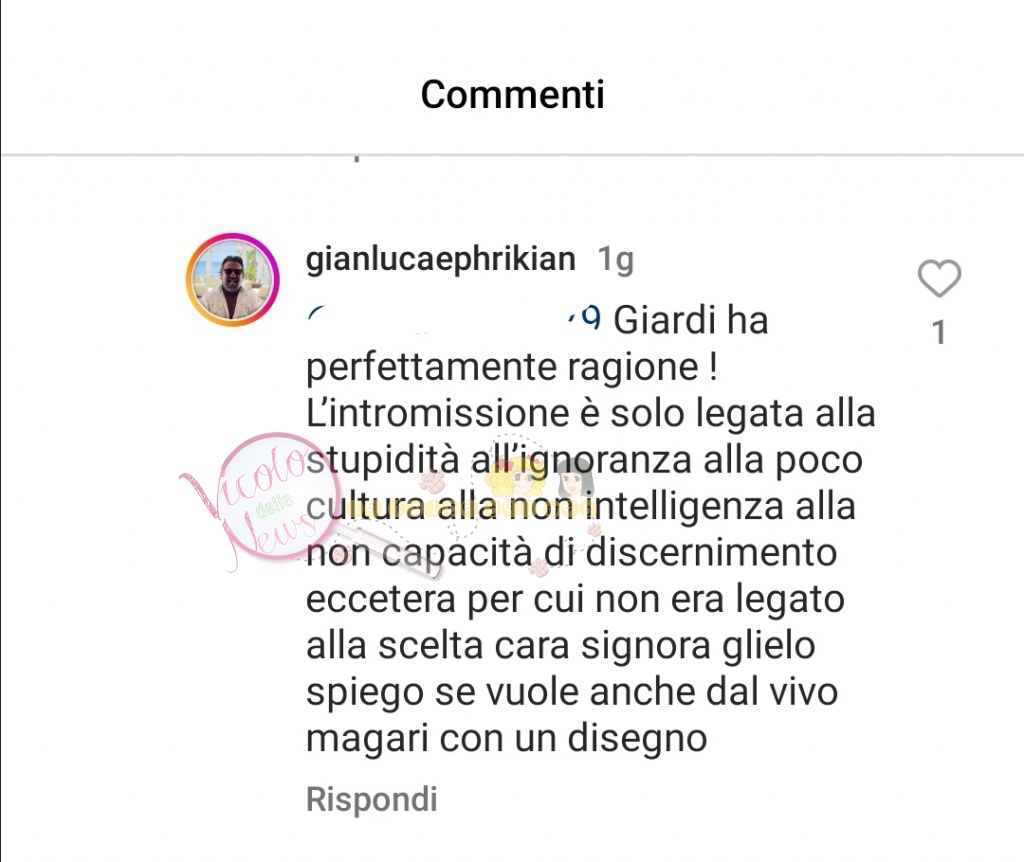Open gianlucaephrikian's profile picture
Image resolution: width=1024 pixels, height=862 pixels.
[x=232, y=279]
